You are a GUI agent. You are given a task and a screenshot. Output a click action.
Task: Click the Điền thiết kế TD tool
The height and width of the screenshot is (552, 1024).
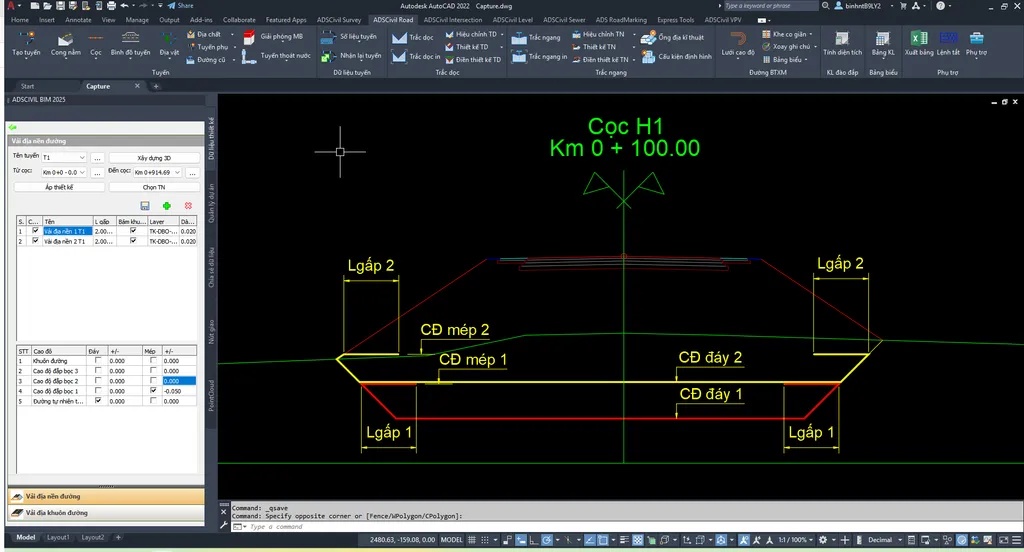(x=473, y=59)
